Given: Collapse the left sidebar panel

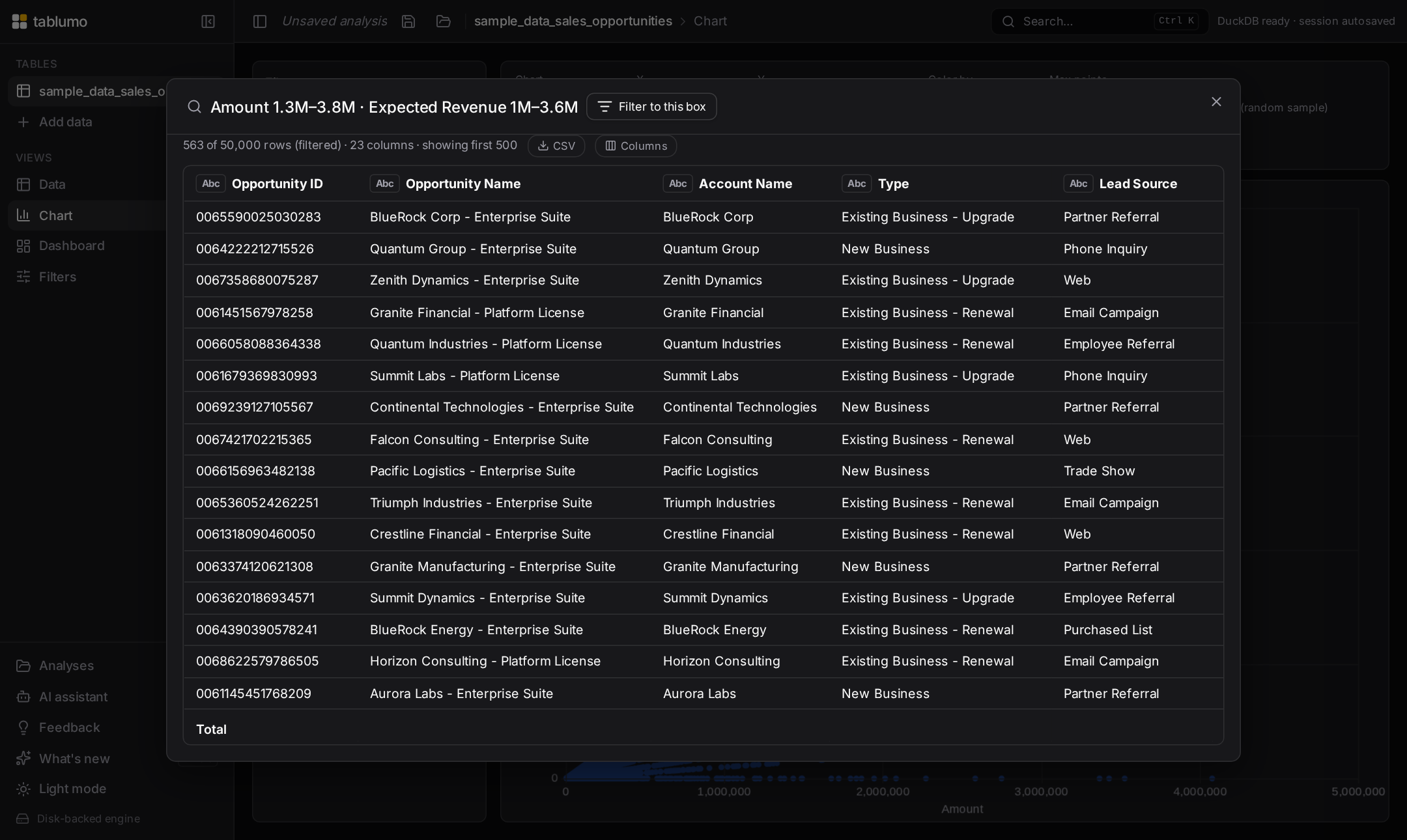Looking at the screenshot, I should pos(208,21).
